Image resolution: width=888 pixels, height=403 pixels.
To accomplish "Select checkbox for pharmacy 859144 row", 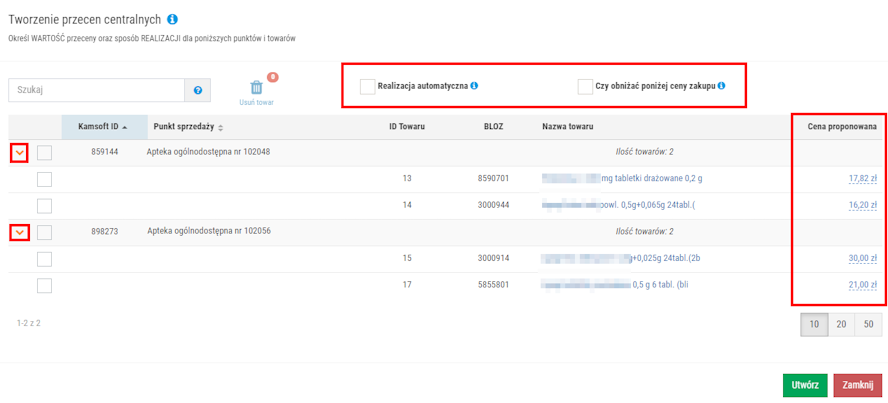I will pos(44,152).
